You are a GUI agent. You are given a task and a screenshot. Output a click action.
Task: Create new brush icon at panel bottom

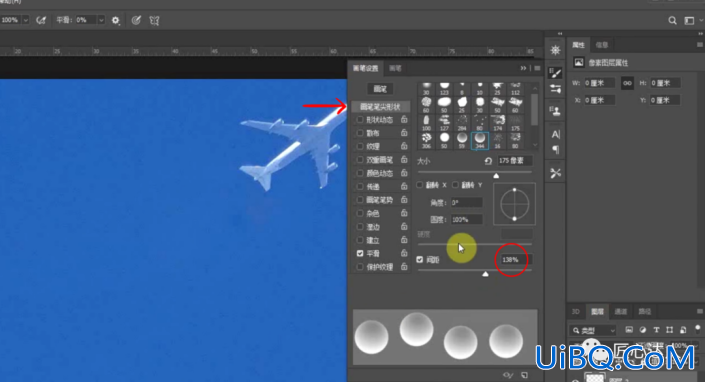[x=524, y=375]
